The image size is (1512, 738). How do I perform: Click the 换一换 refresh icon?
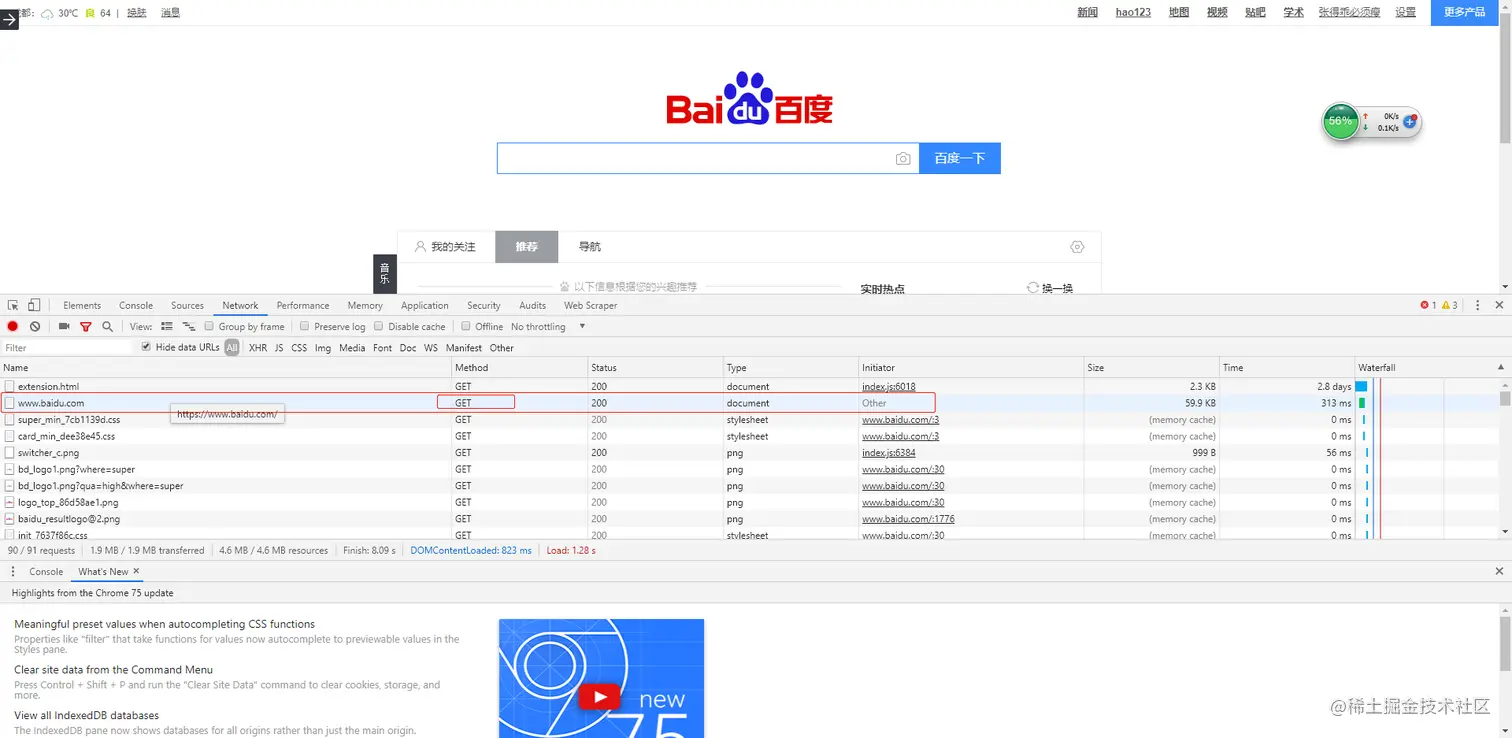[x=1033, y=287]
